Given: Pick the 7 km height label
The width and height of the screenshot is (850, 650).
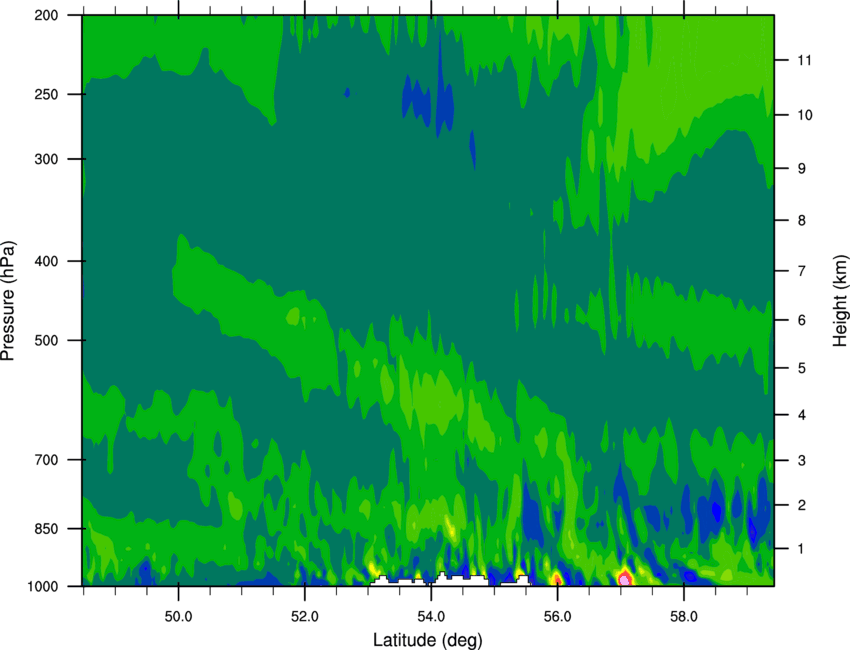Looking at the screenshot, I should pyautogui.click(x=801, y=271).
